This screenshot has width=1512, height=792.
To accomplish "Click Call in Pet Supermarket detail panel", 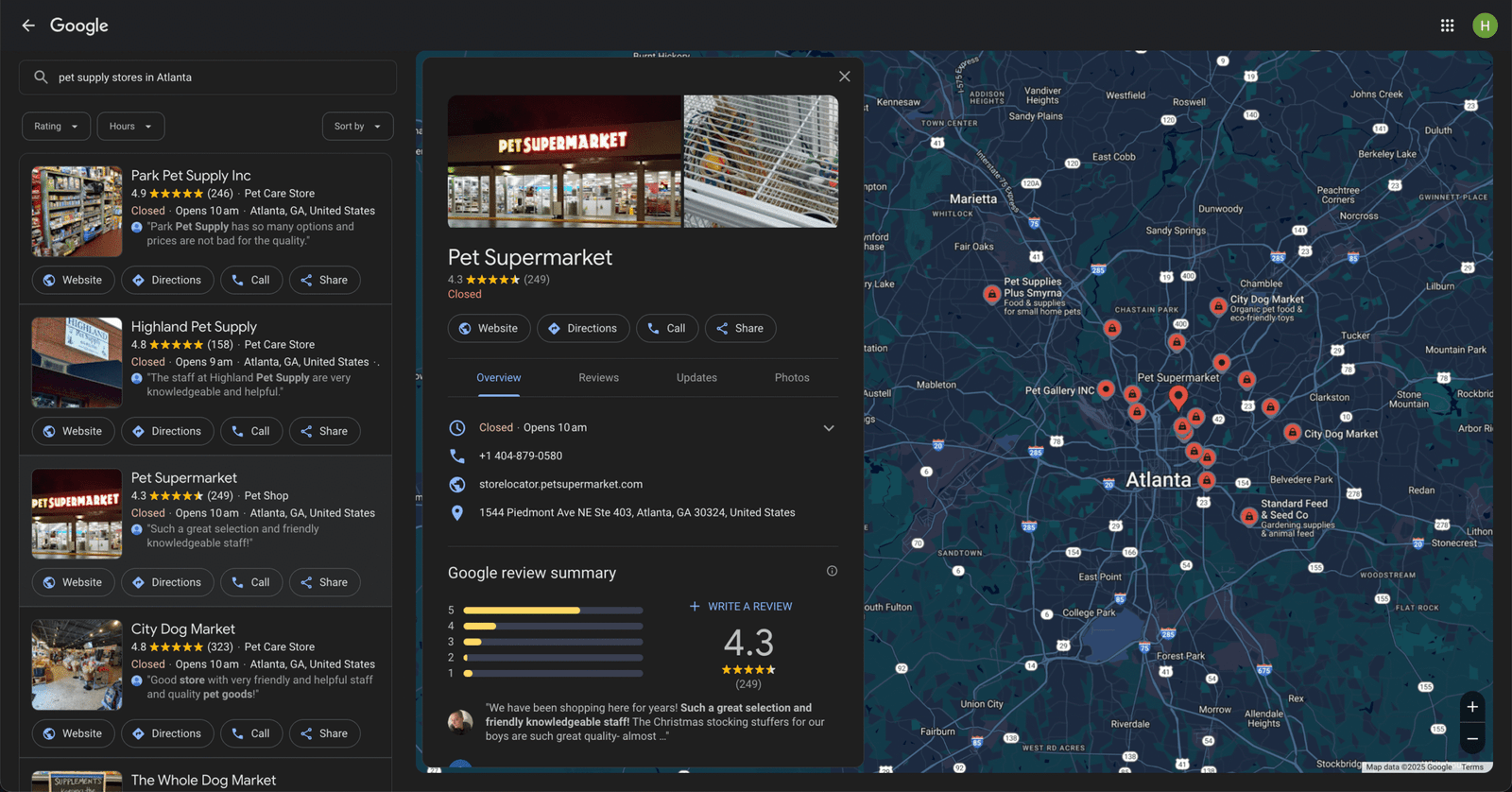I will pyautogui.click(x=667, y=329).
